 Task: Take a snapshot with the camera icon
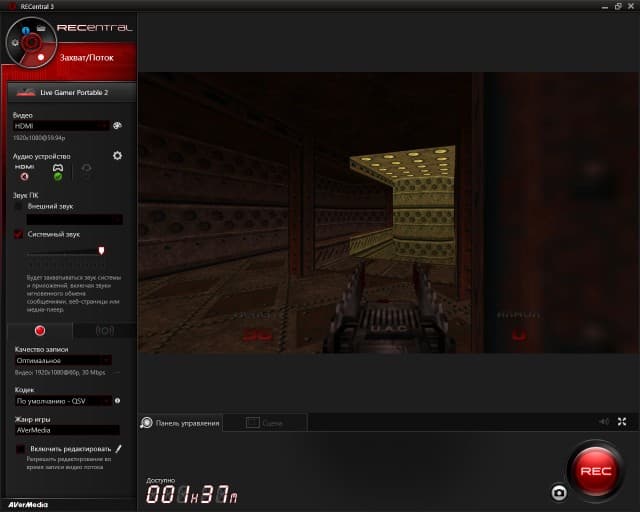559,492
